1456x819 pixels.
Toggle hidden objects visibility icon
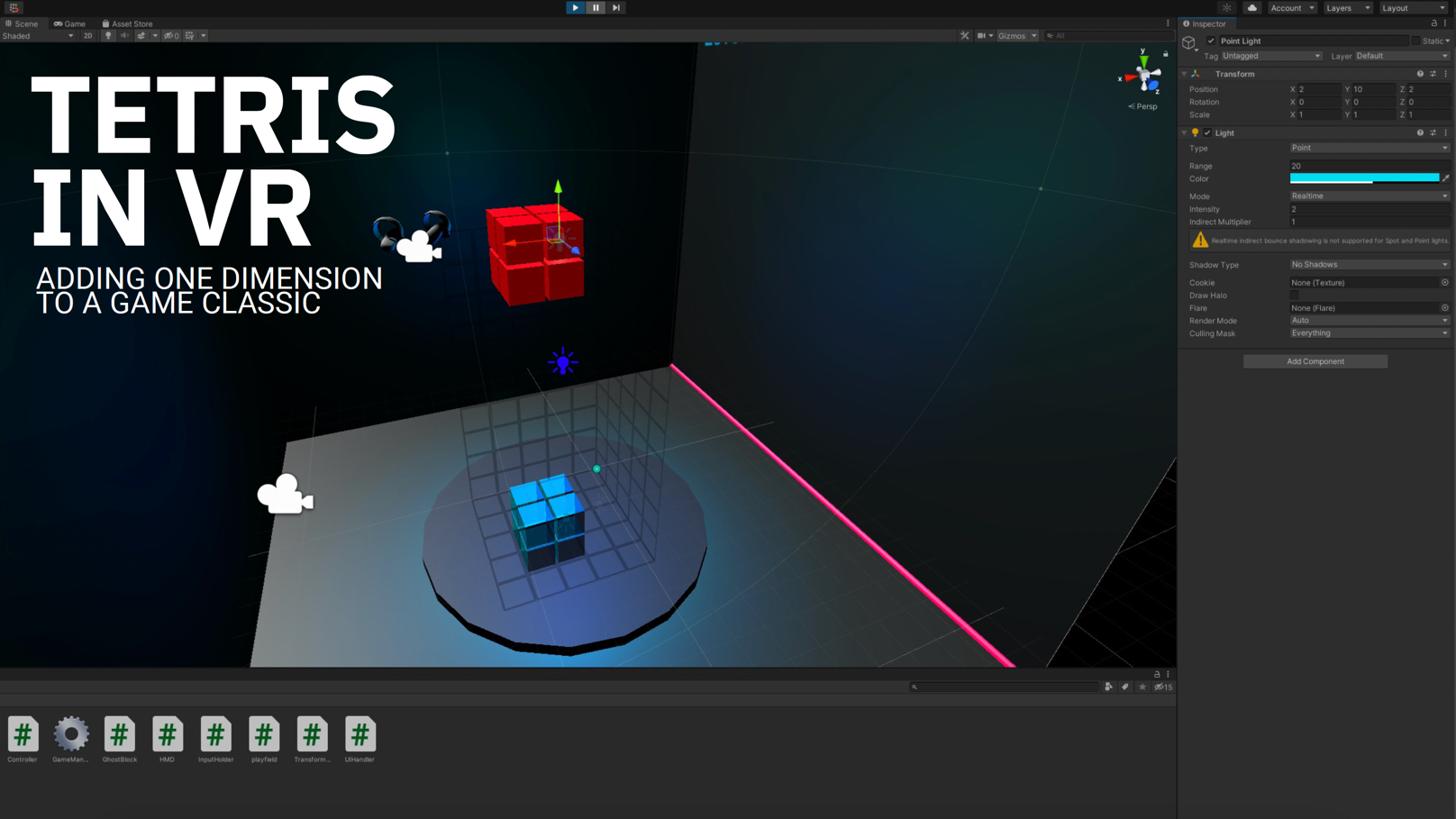tap(171, 36)
